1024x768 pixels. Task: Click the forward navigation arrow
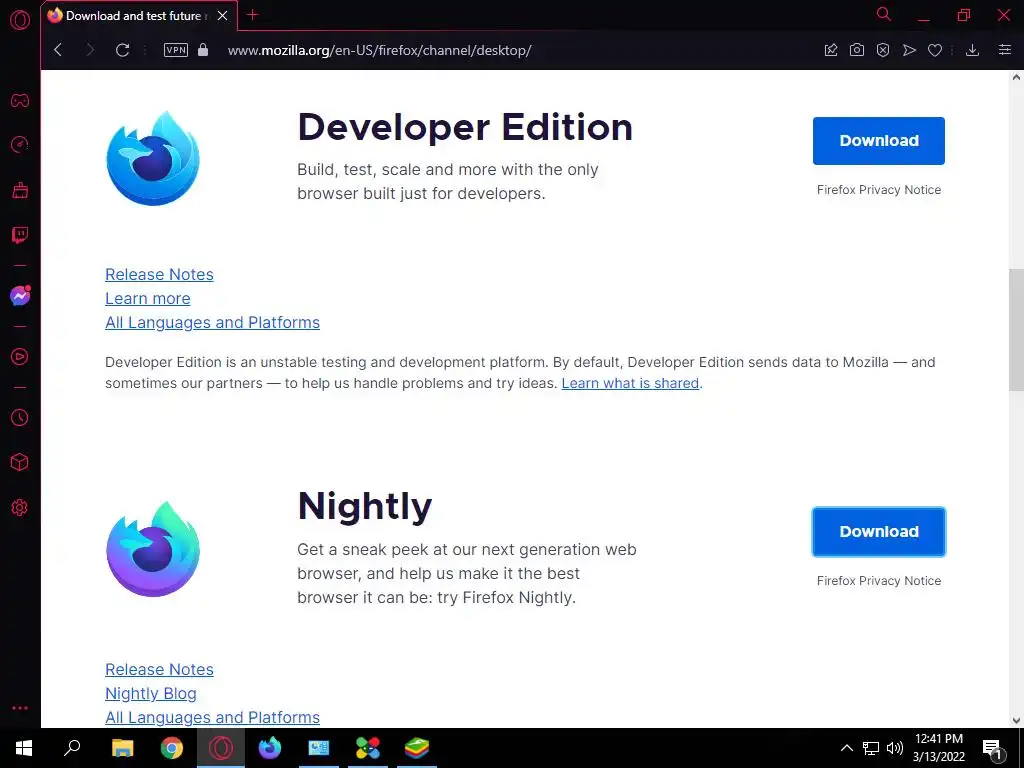90,50
